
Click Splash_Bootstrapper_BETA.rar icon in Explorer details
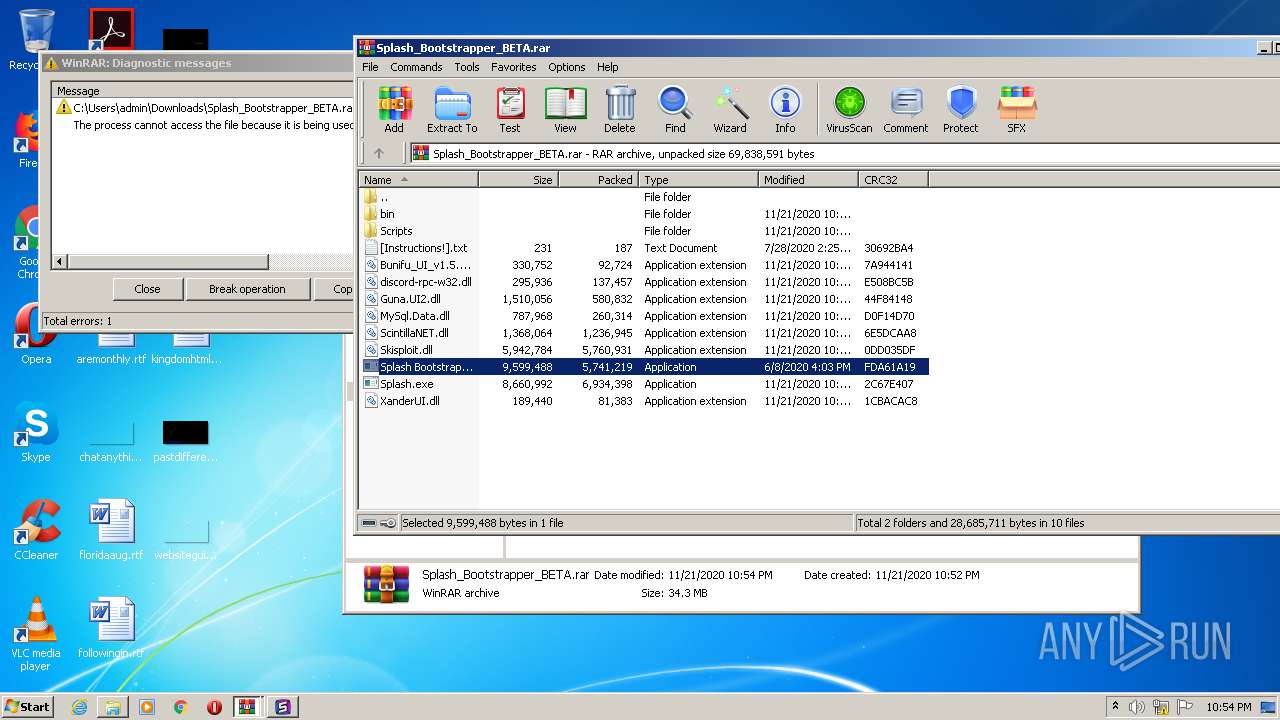pyautogui.click(x=386, y=584)
